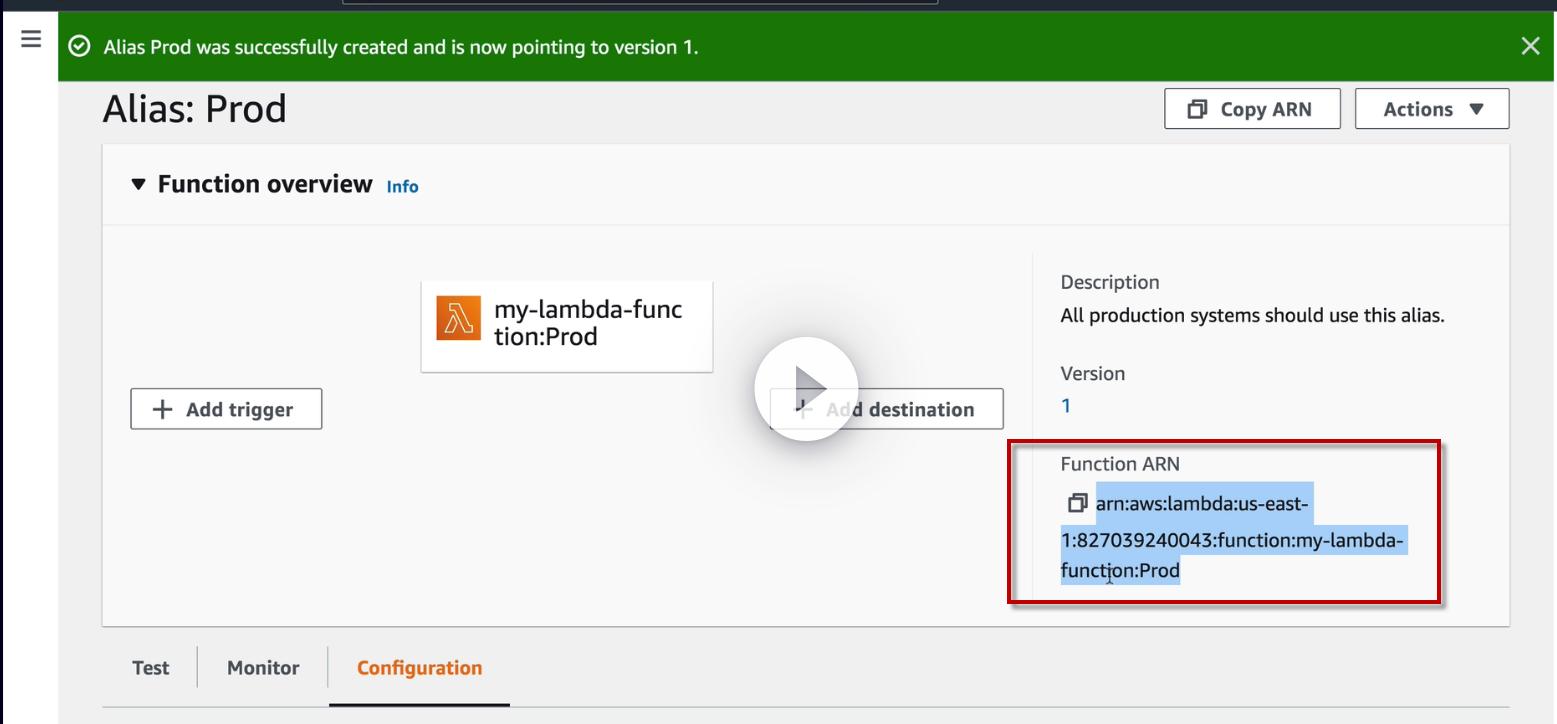
Task: Switch to the Test tab
Action: 151,668
